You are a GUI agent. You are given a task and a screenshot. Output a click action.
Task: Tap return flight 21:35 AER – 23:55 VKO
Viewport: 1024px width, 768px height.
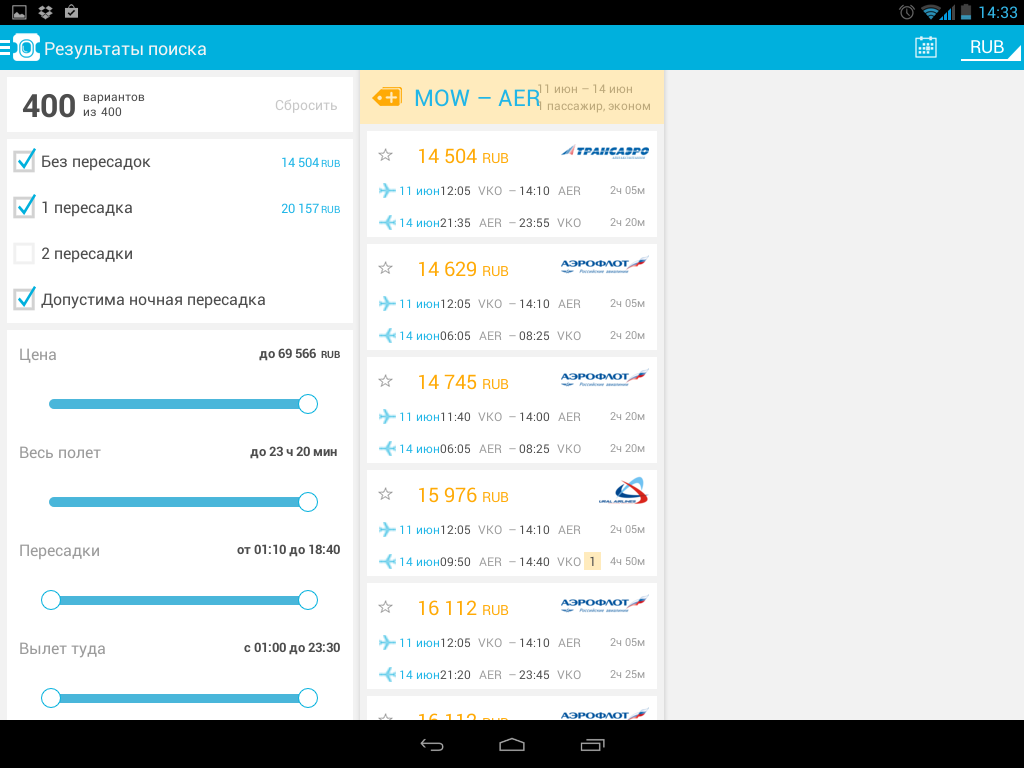coord(512,223)
